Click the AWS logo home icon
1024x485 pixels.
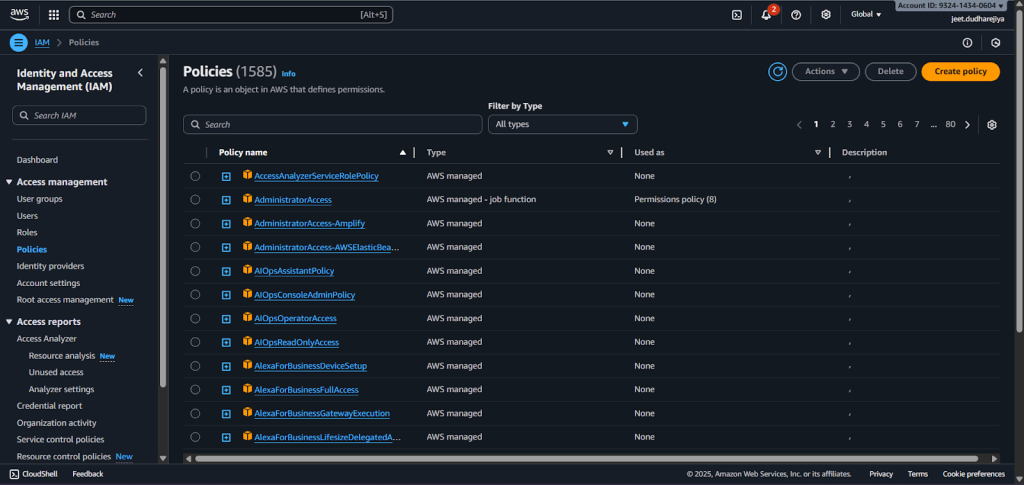(20, 14)
